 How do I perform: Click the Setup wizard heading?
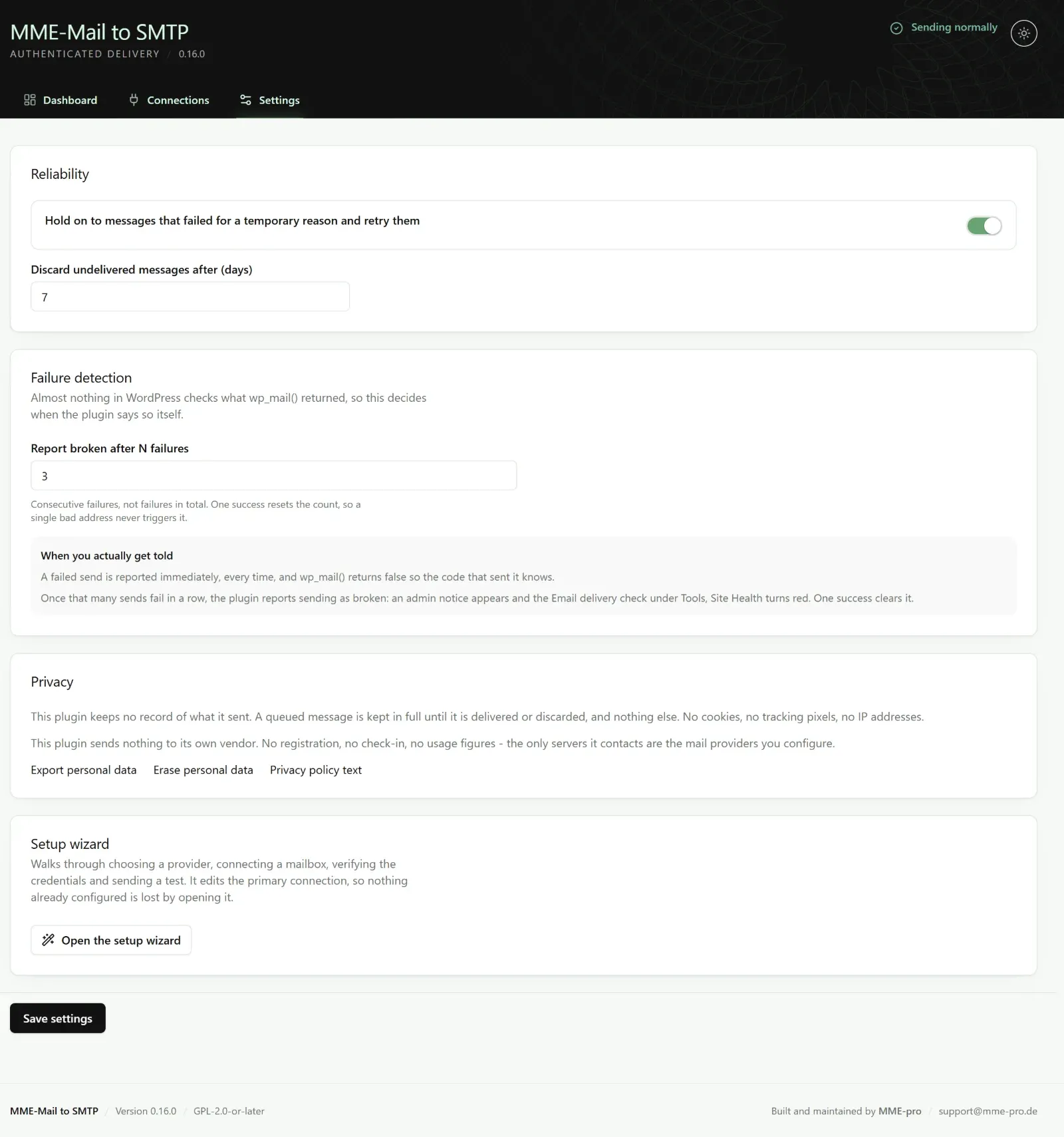[x=70, y=844]
